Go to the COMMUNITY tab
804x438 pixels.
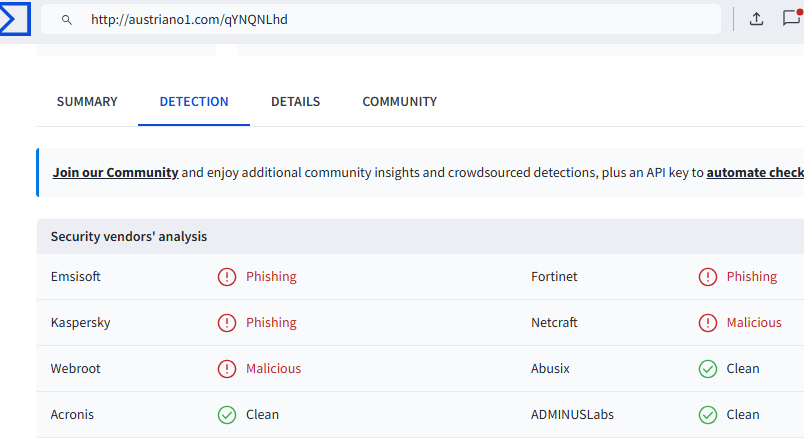tap(399, 102)
